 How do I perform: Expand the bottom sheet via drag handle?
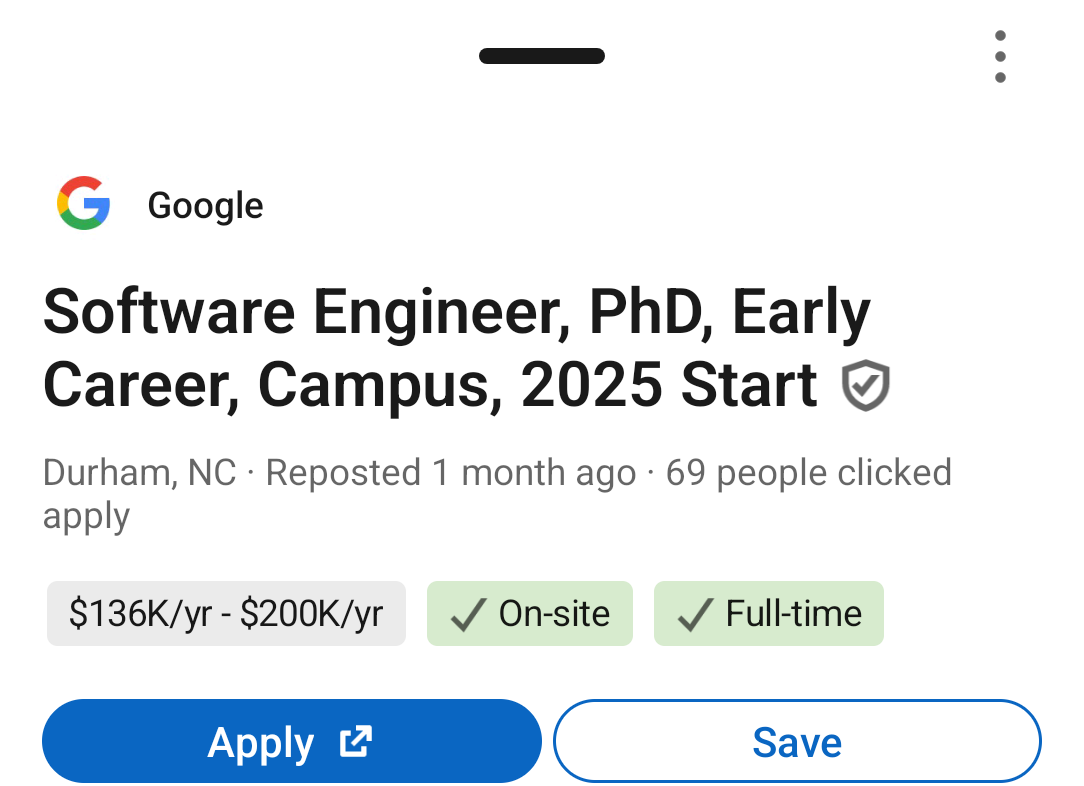541,56
